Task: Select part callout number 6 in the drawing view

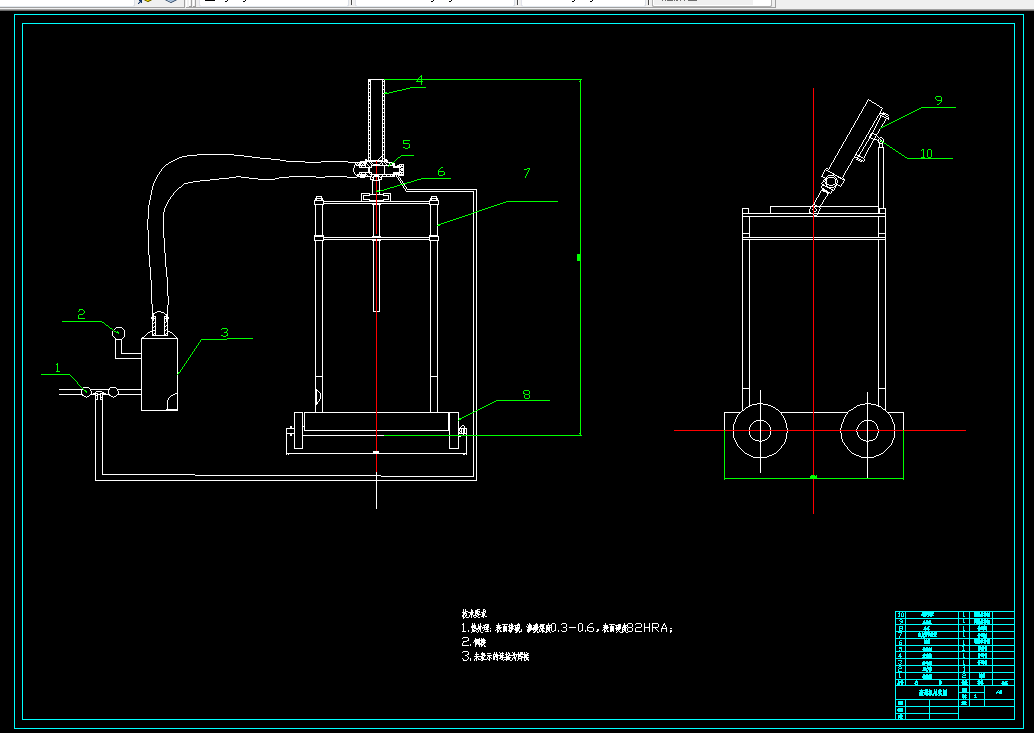Action: [x=441, y=172]
